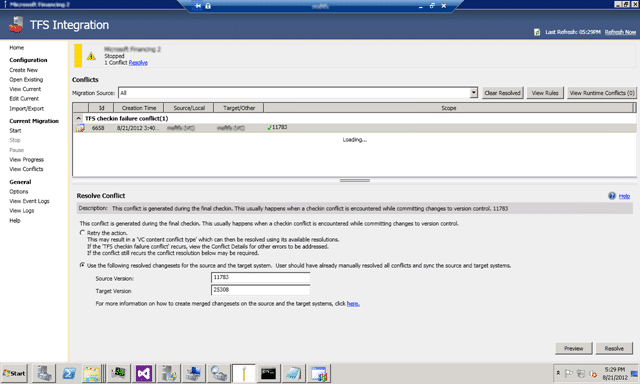Viewport: 640px width, 384px height.
Task: Open Create New configuration
Action: 24,70
